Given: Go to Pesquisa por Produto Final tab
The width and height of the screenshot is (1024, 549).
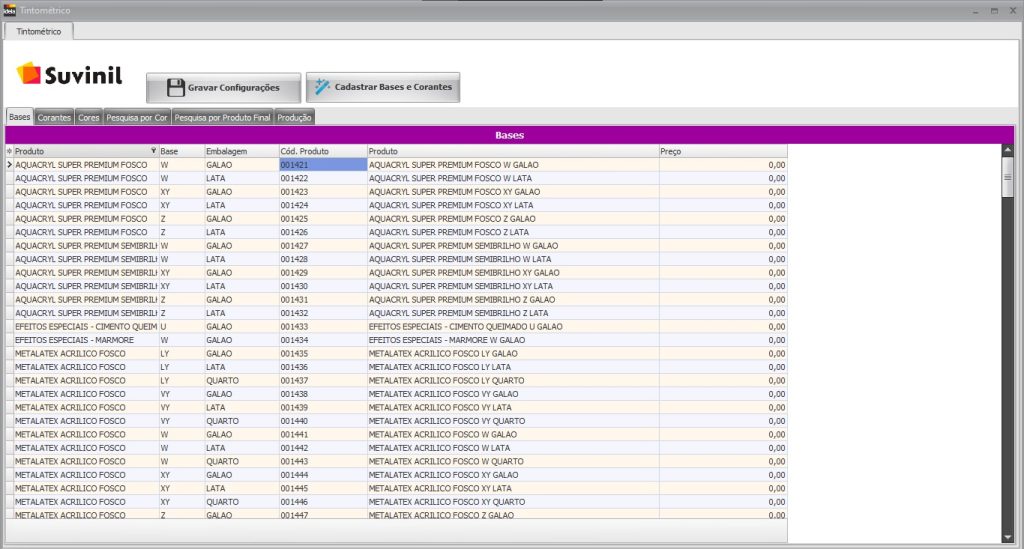Looking at the screenshot, I should point(222,118).
